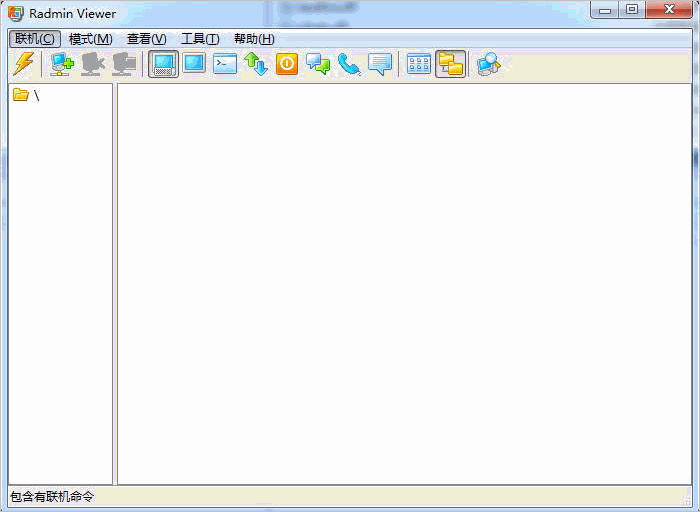
Task: Add a new connection with green plus icon
Action: pos(62,64)
